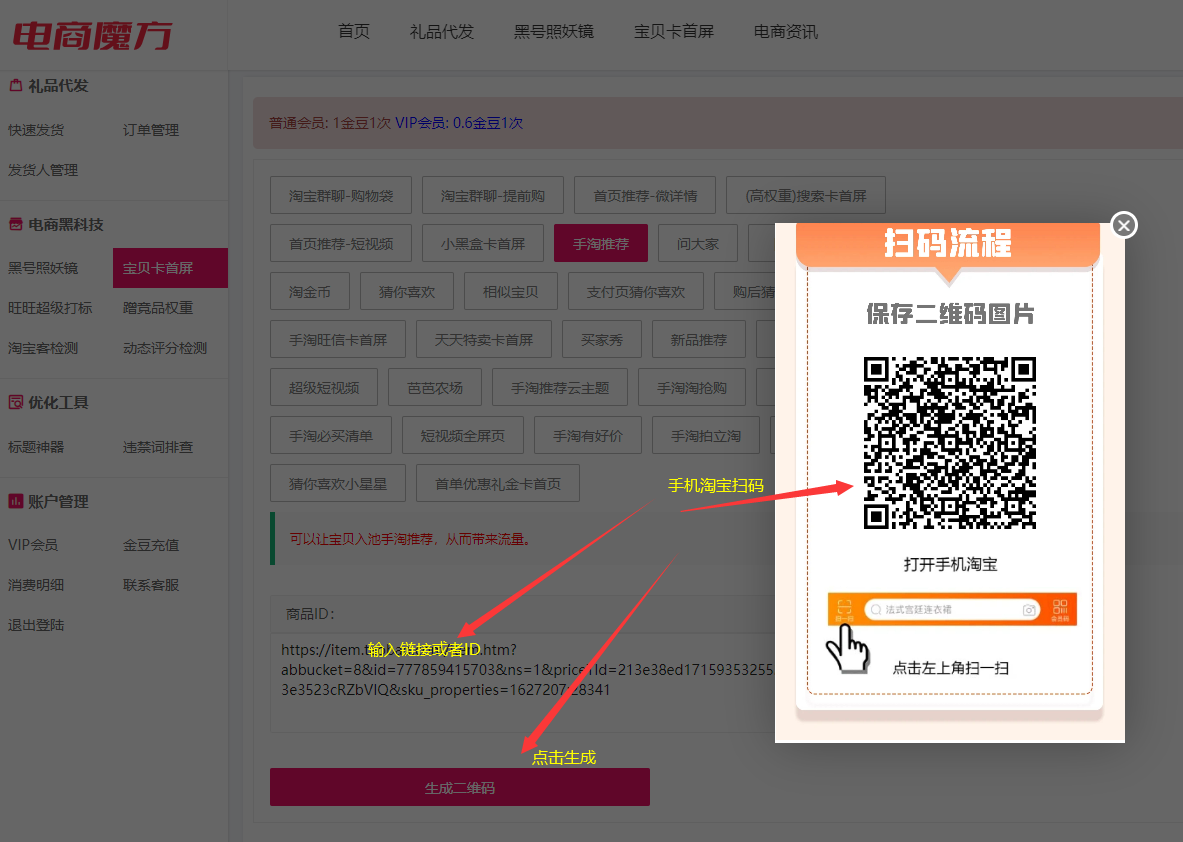The height and width of the screenshot is (842, 1183).
Task: Open 电商资讯 in the top navigation
Action: tap(785, 32)
